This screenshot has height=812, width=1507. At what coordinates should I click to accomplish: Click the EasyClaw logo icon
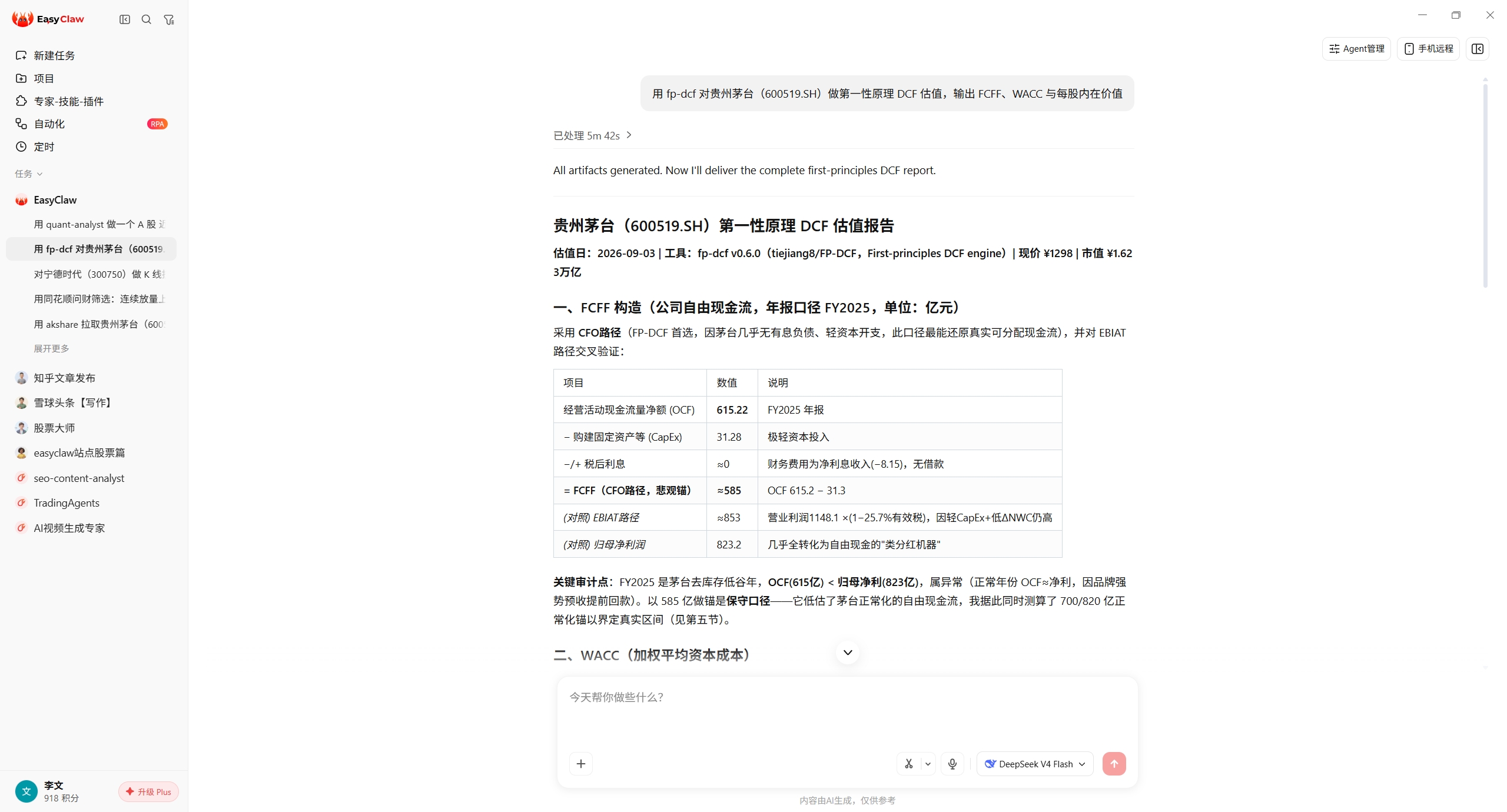[22, 19]
